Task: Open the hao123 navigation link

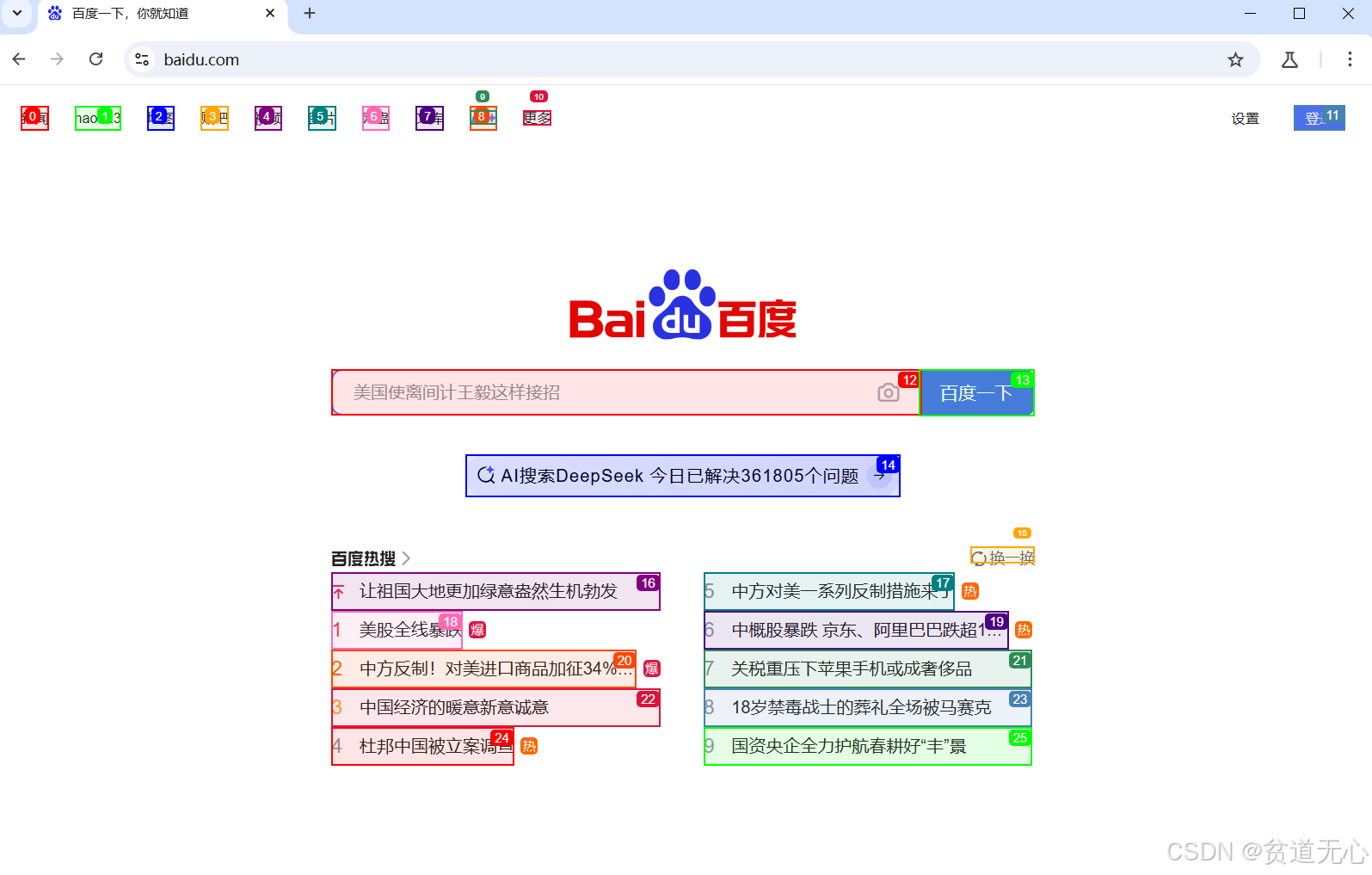Action: click(98, 118)
